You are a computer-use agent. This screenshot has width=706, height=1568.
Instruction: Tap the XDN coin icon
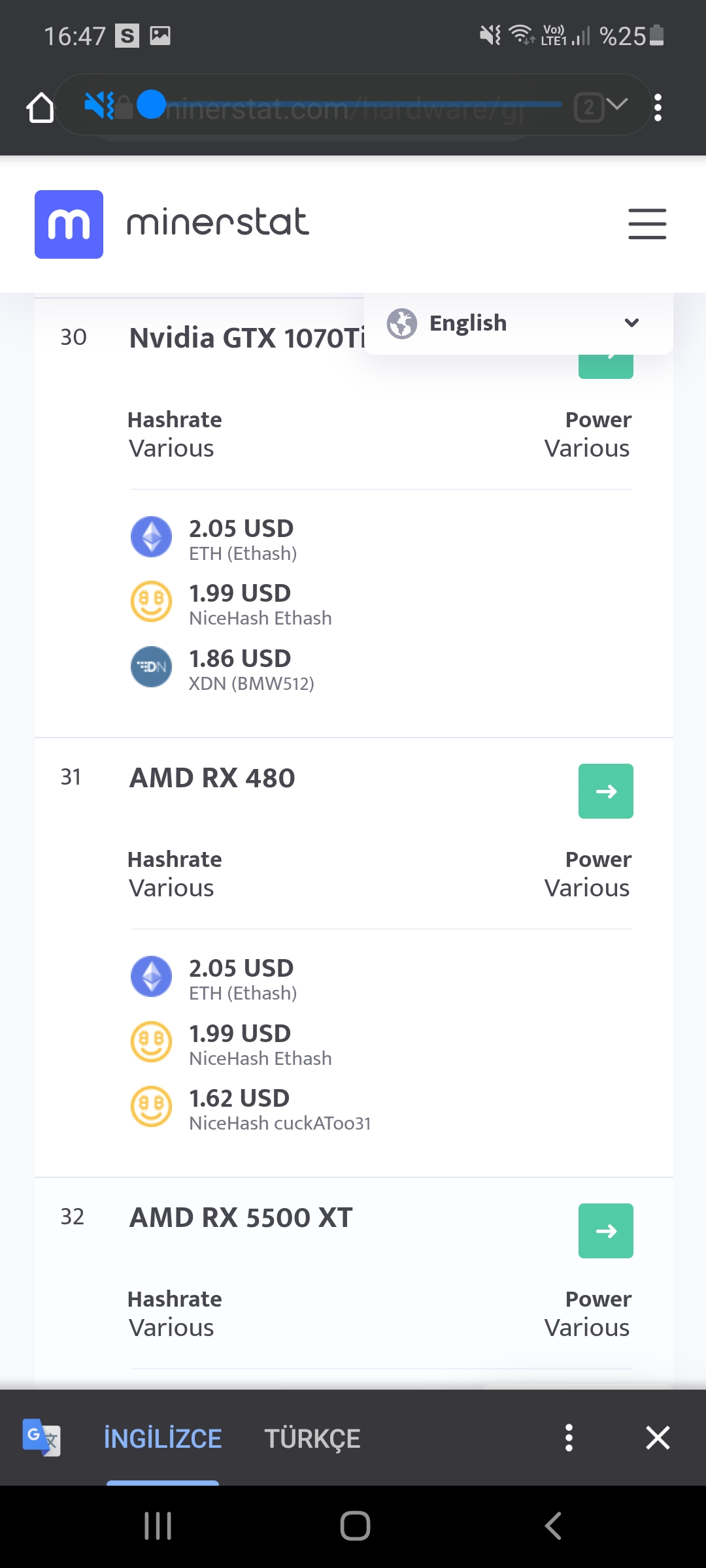(x=151, y=667)
